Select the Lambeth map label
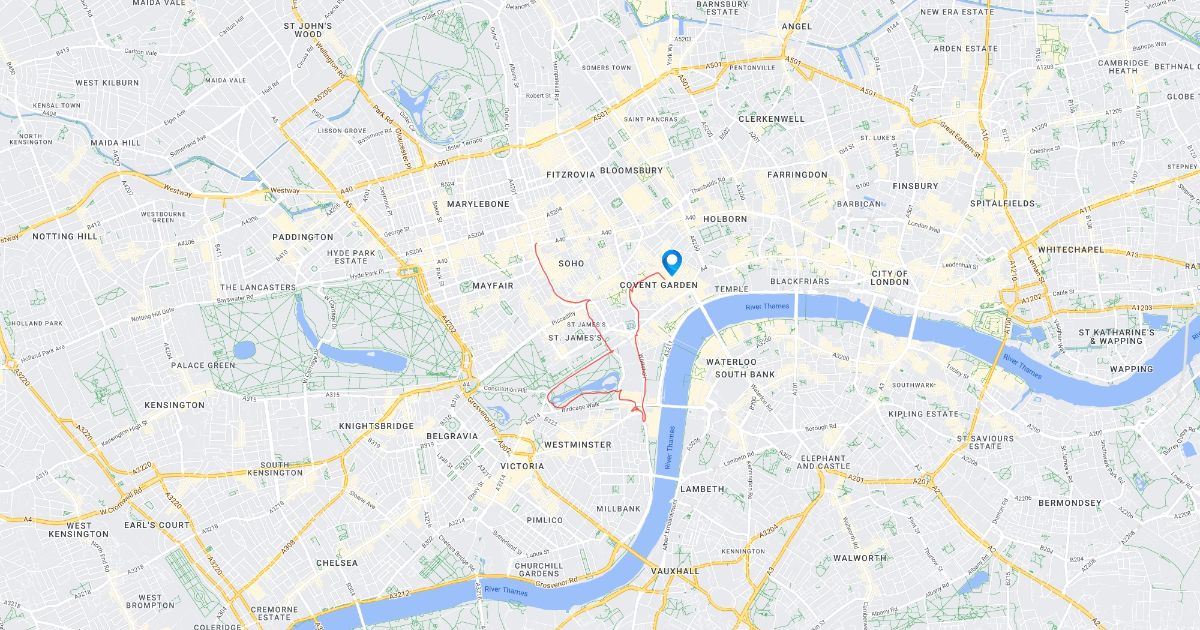 click(x=702, y=489)
